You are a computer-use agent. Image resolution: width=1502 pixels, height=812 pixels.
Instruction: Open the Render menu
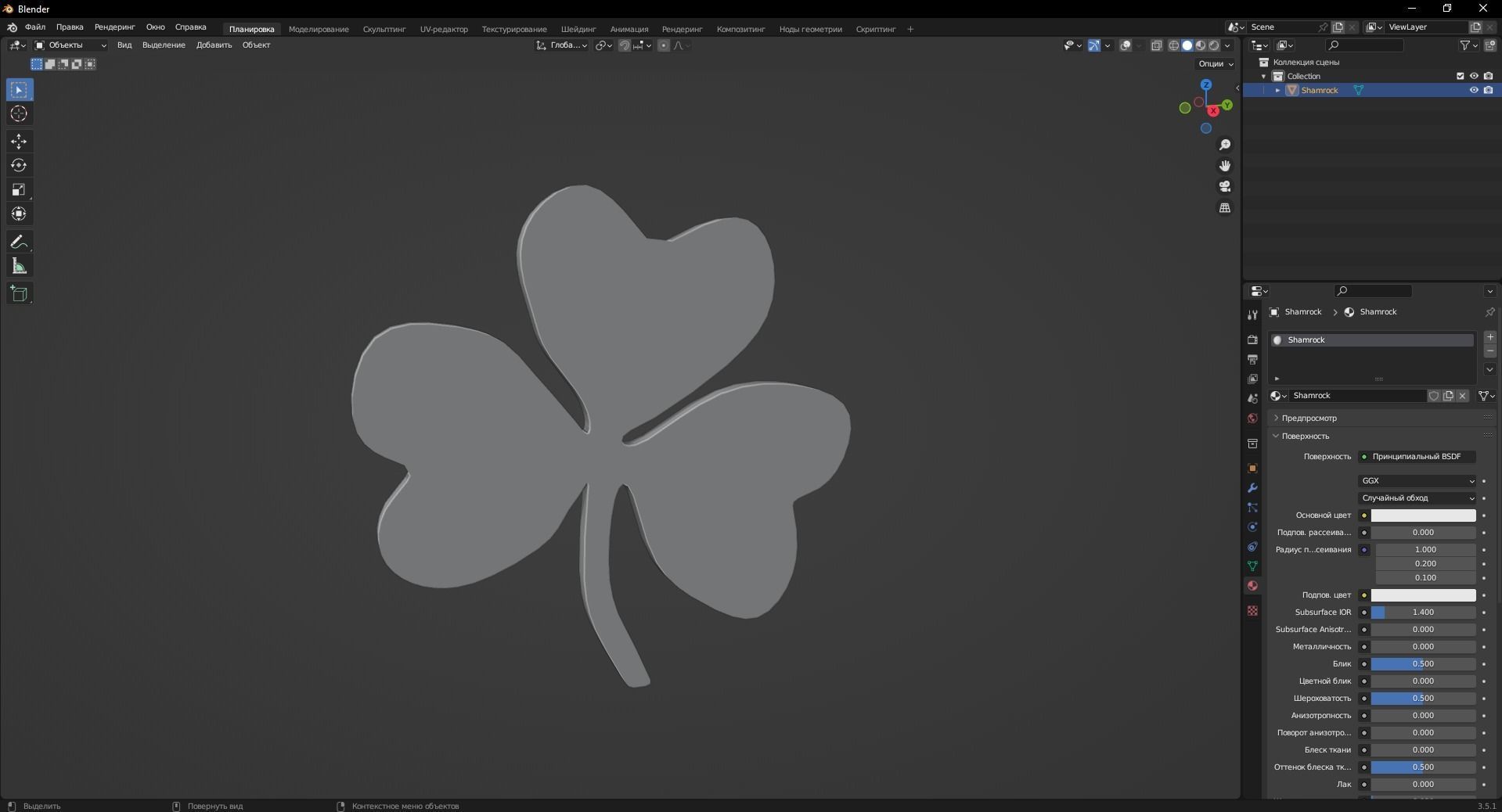[x=115, y=27]
